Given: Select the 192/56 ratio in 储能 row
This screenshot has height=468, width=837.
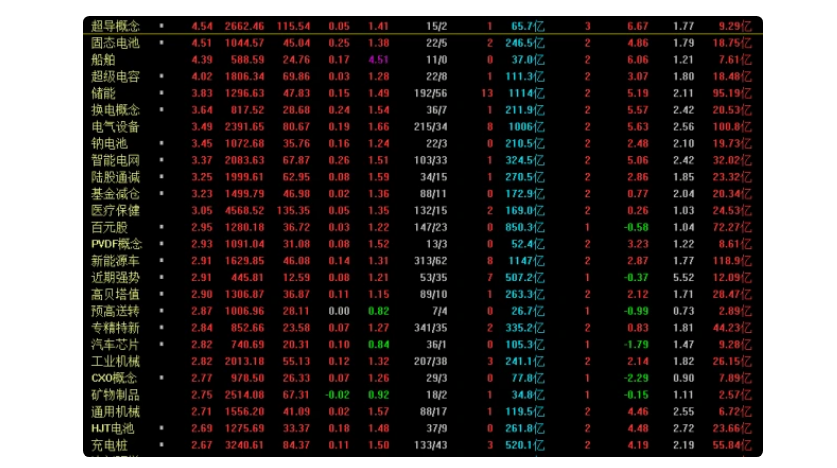Looking at the screenshot, I should click(430, 93).
